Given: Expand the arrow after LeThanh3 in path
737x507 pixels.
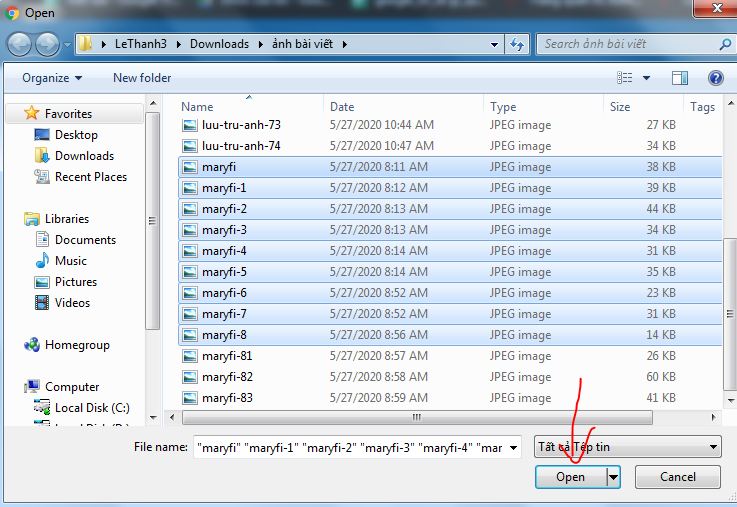Looking at the screenshot, I should 179,45.
